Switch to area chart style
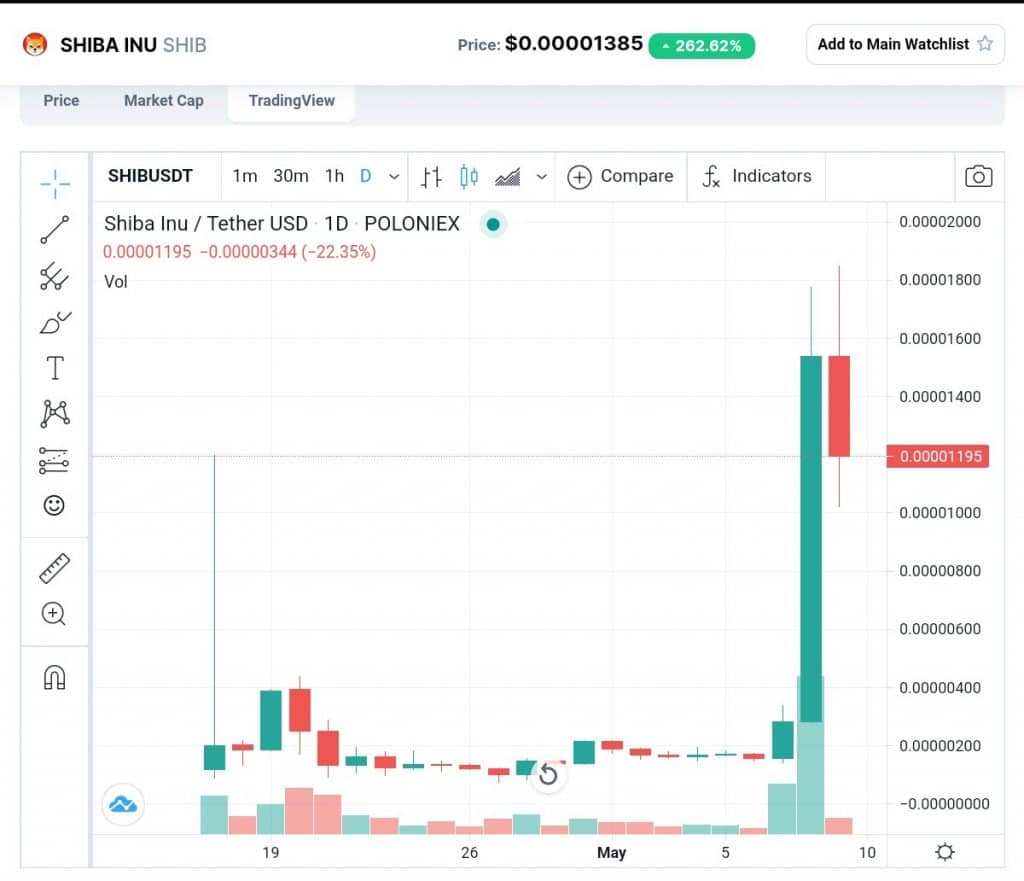This screenshot has width=1024, height=881. click(507, 176)
